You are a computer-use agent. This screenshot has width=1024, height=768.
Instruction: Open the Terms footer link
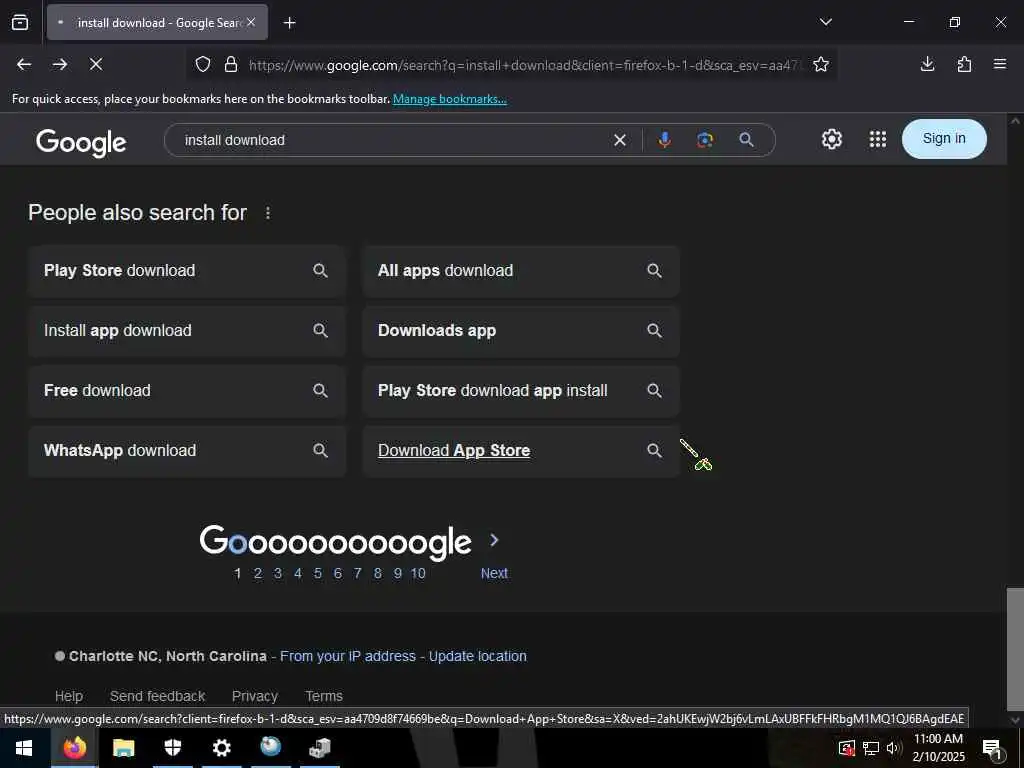[324, 696]
